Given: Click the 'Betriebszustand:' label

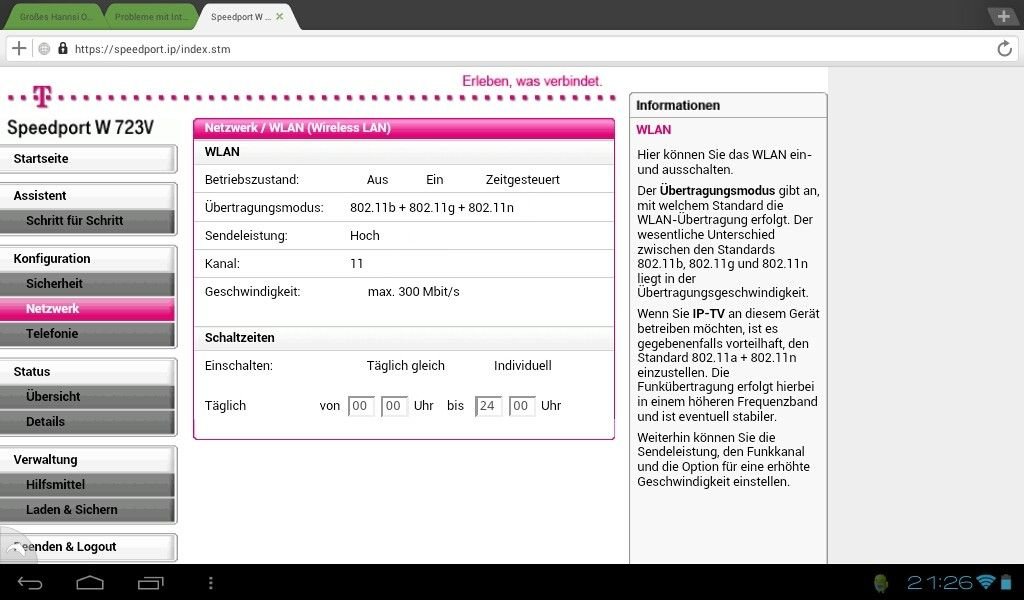Looking at the screenshot, I should pyautogui.click(x=251, y=180).
